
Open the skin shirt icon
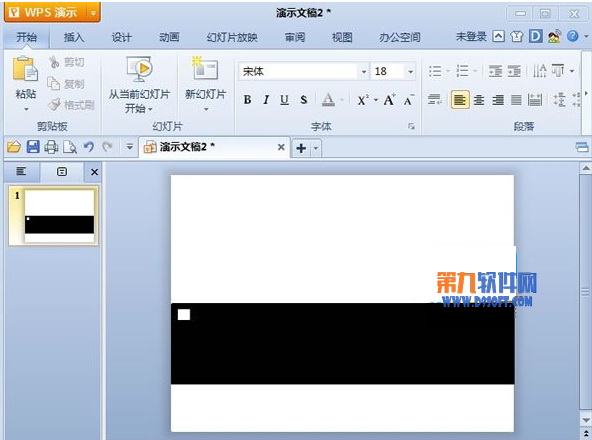tap(516, 37)
